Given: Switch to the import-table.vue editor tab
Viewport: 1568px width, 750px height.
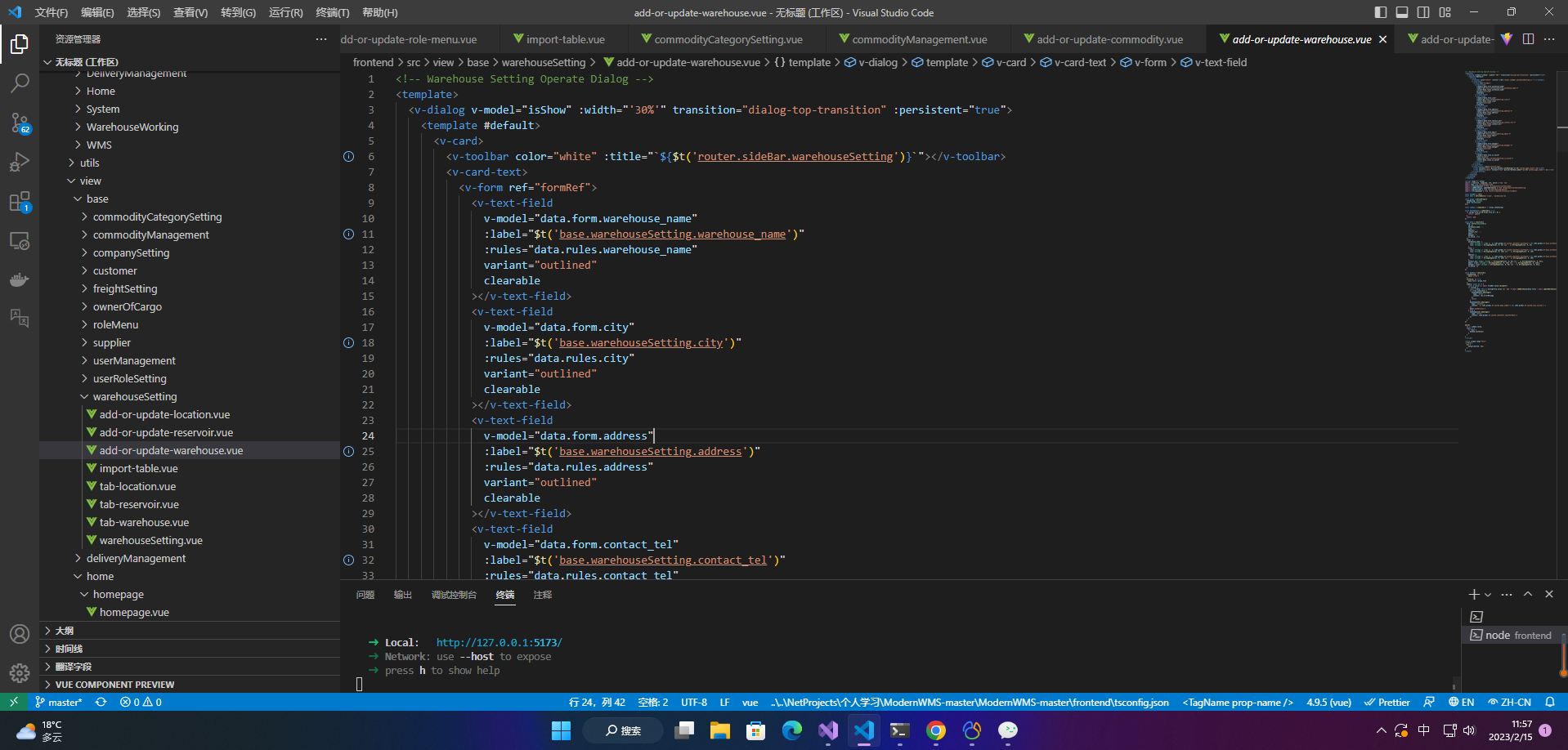Looking at the screenshot, I should pos(565,39).
